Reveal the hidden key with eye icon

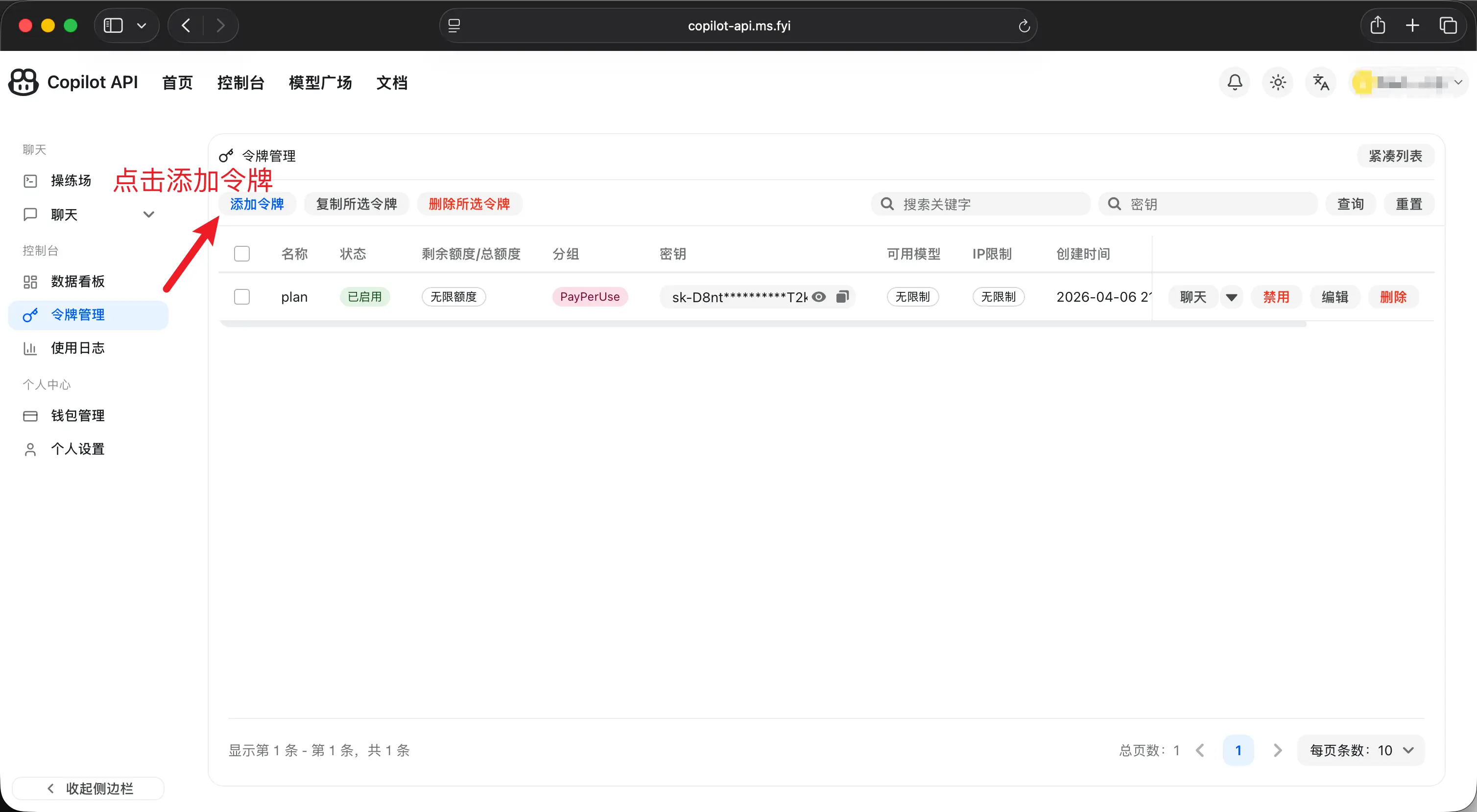coord(819,296)
